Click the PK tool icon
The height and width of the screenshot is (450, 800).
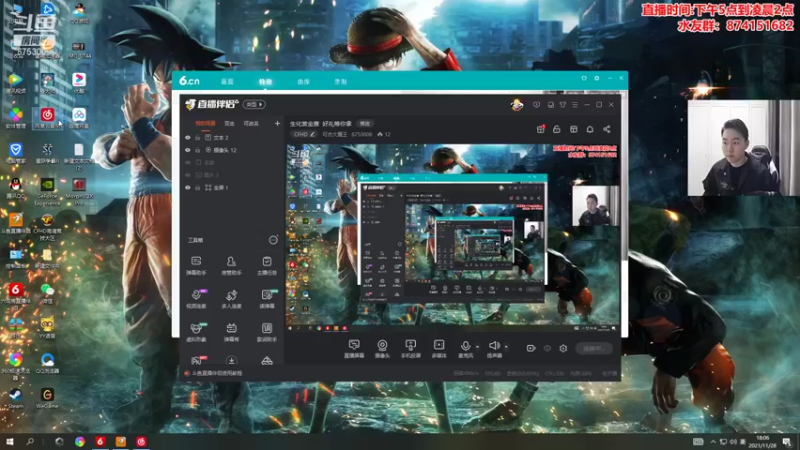[197, 360]
